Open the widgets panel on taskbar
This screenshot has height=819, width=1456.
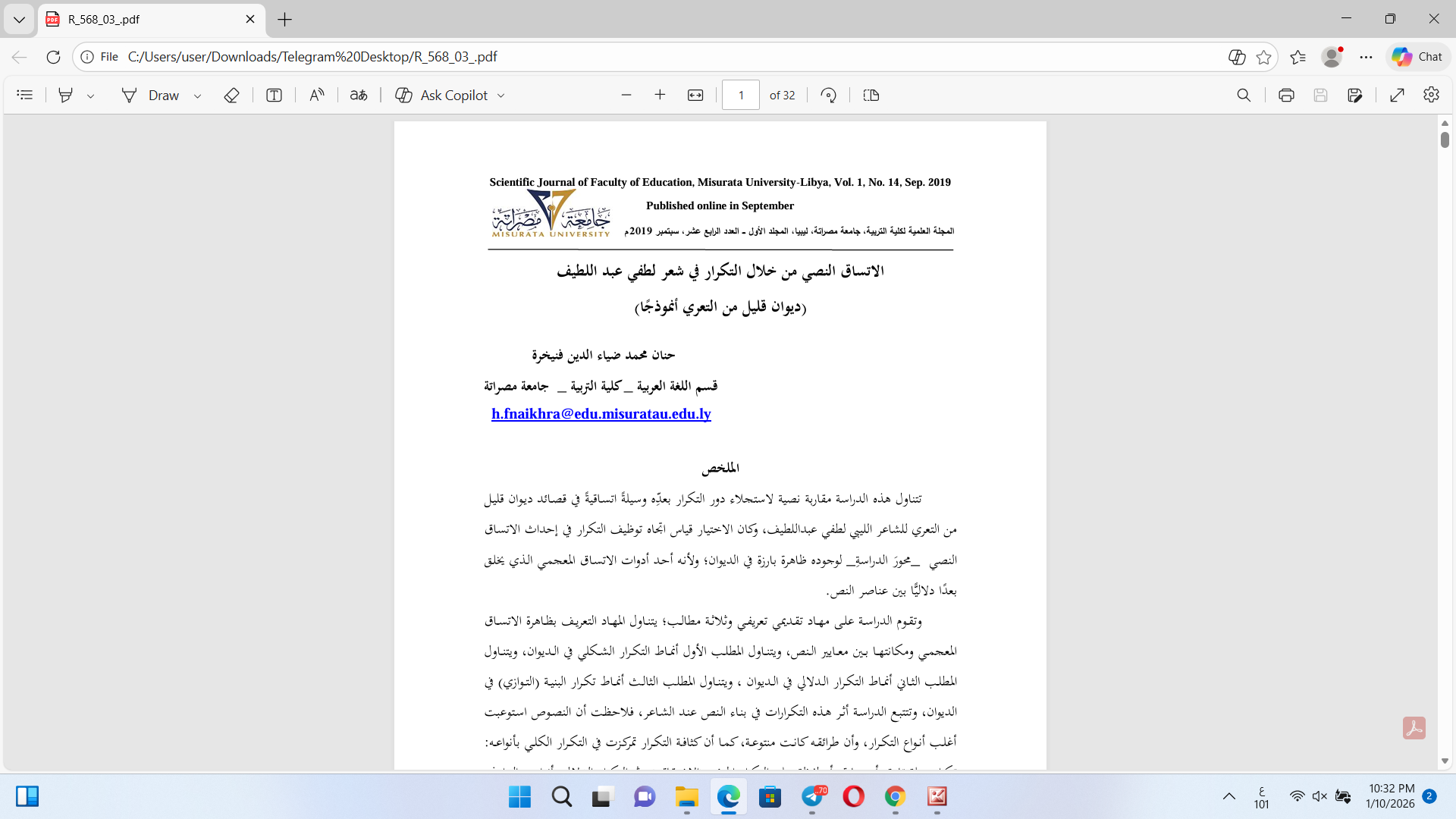pos(27,796)
